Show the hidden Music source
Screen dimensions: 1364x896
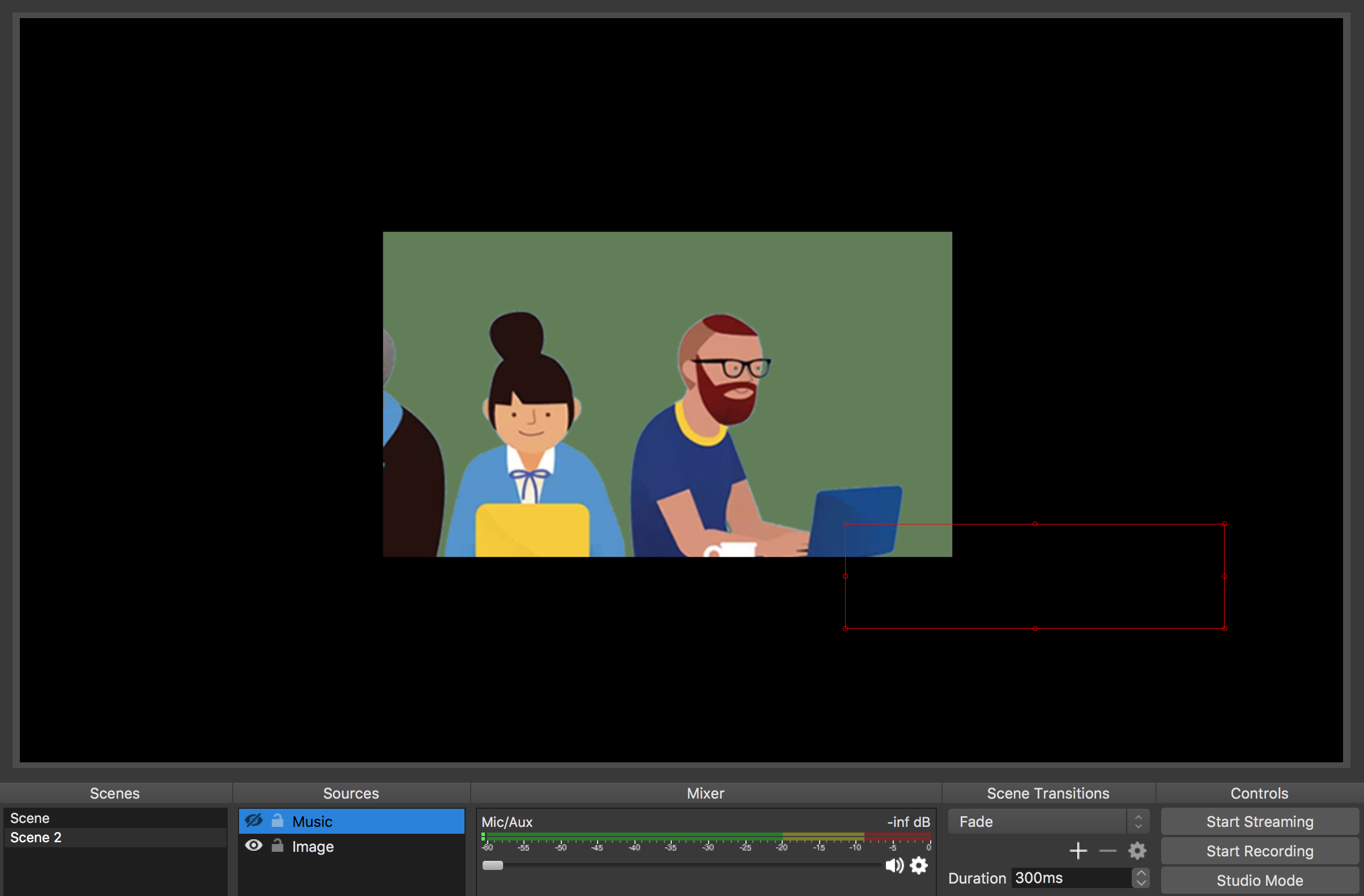click(254, 821)
